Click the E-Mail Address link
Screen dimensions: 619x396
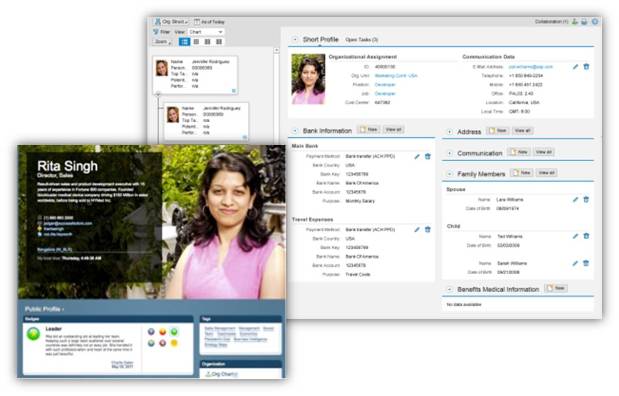(531, 67)
